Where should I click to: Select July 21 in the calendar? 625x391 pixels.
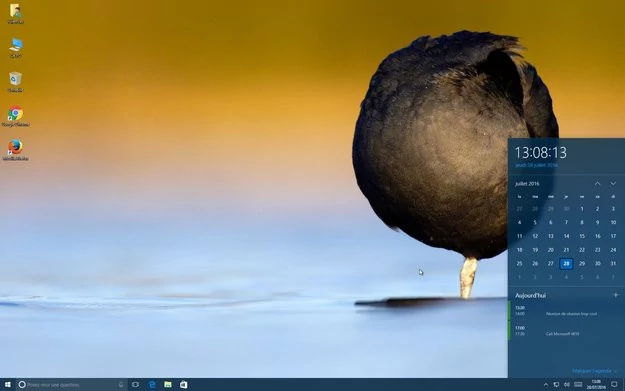click(x=566, y=250)
